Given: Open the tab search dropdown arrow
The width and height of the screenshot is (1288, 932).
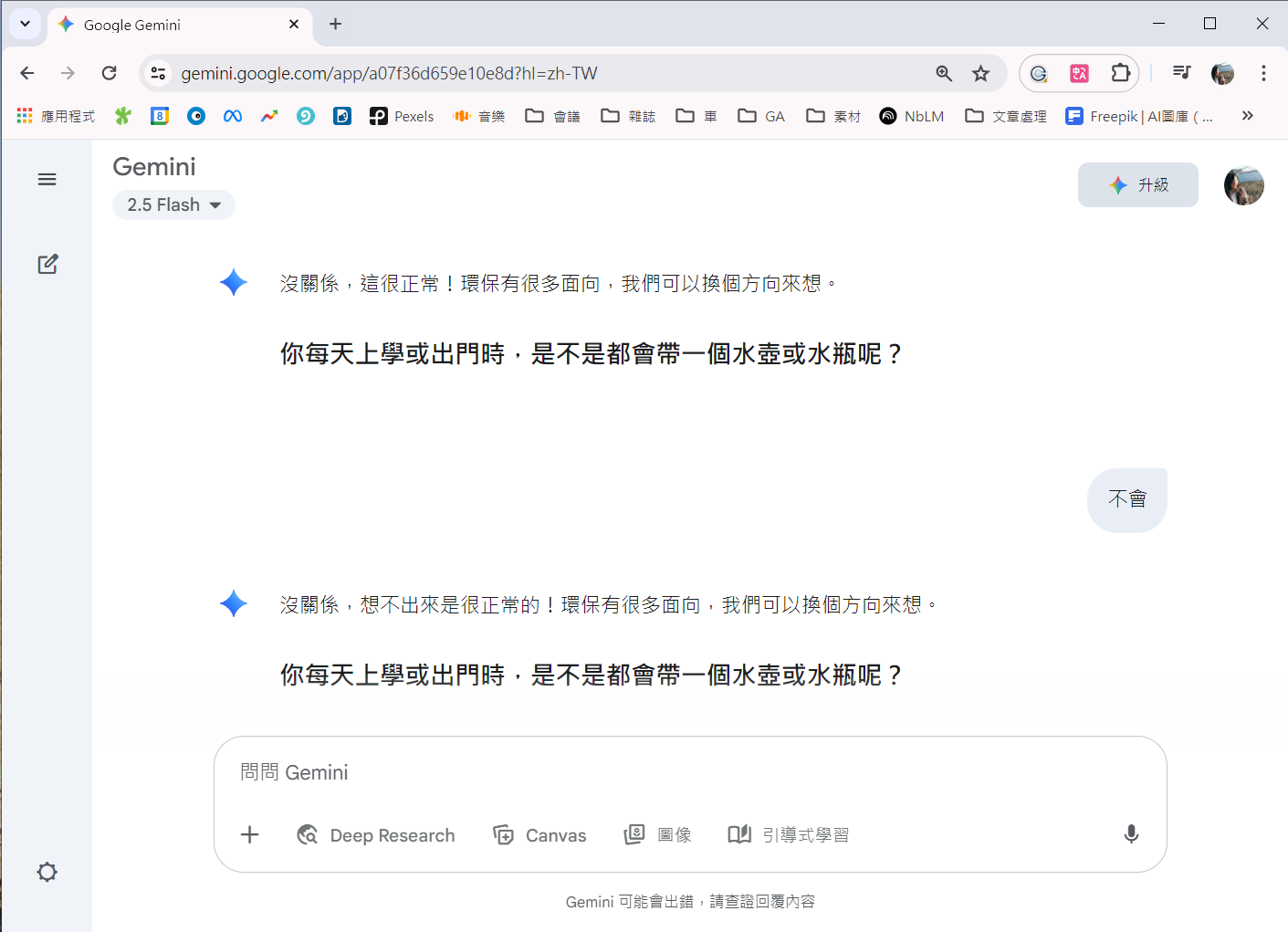Looking at the screenshot, I should [x=25, y=24].
